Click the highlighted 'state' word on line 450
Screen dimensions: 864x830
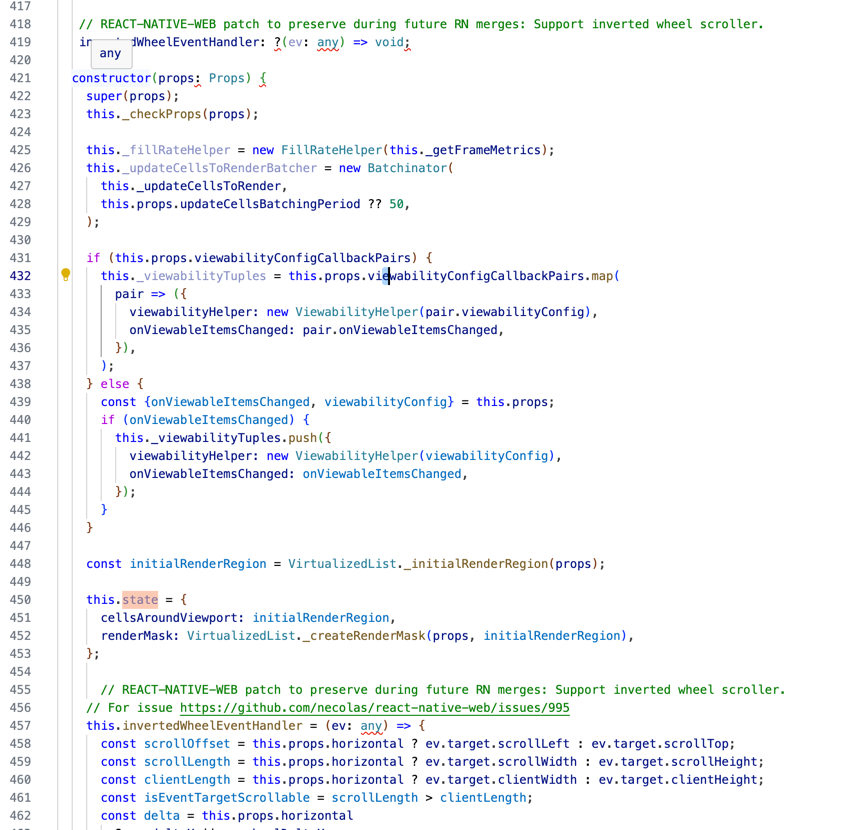tap(140, 600)
